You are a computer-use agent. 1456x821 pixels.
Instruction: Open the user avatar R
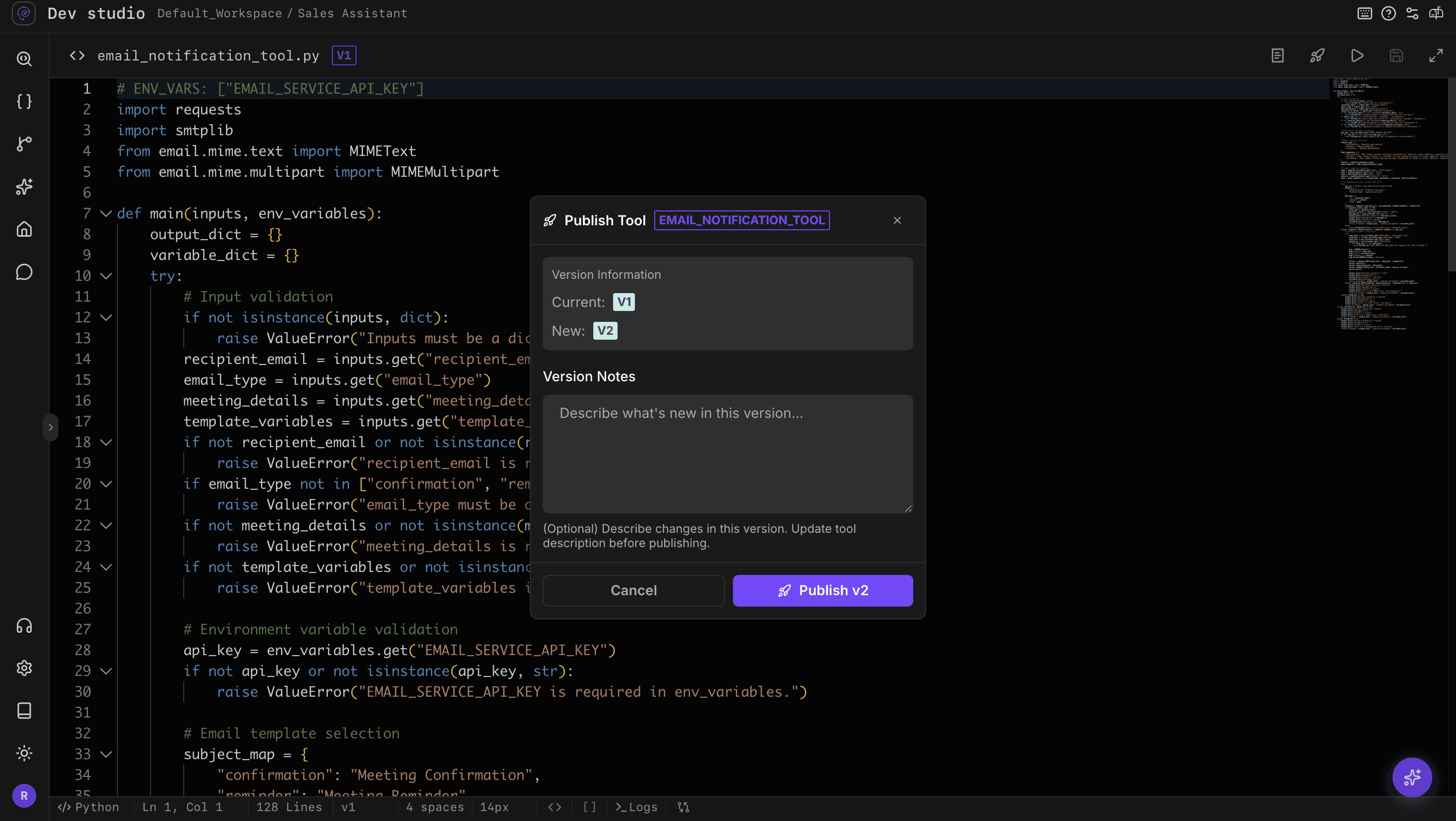tap(24, 796)
